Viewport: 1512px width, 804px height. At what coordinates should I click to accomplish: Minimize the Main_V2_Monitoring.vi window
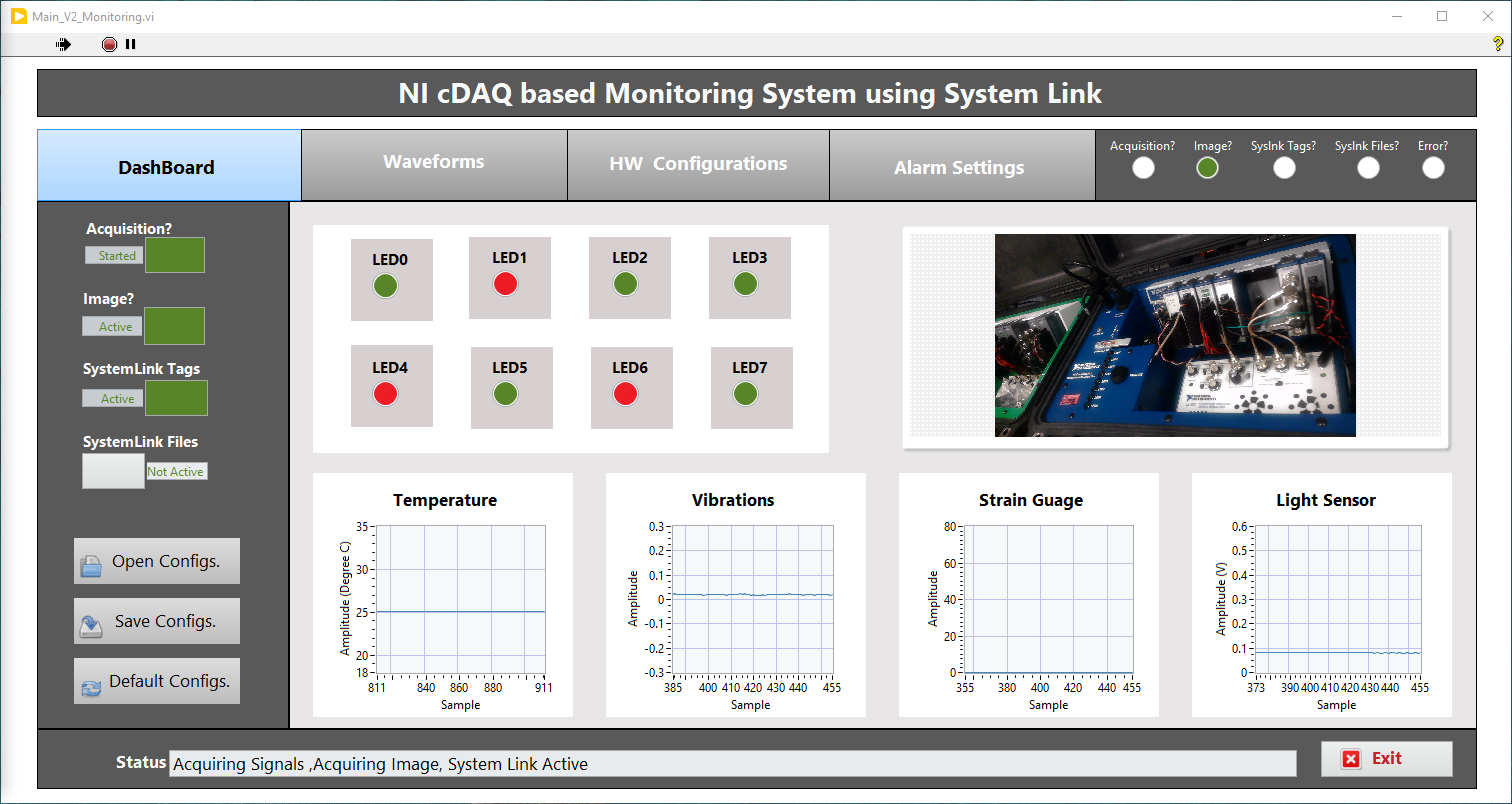point(1396,16)
